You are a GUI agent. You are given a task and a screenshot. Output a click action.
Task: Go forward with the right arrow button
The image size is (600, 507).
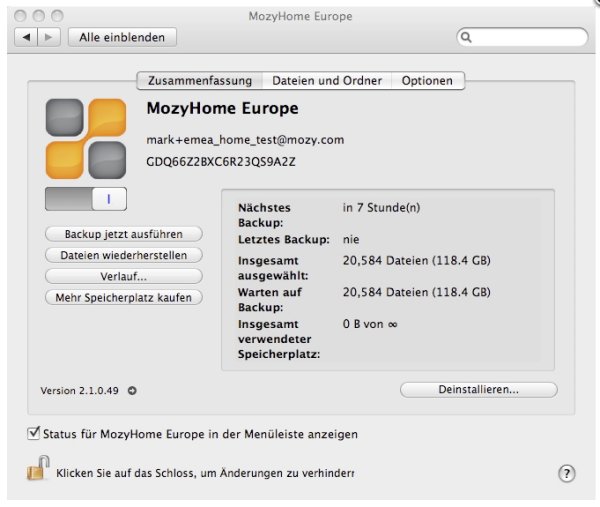pyautogui.click(x=49, y=37)
